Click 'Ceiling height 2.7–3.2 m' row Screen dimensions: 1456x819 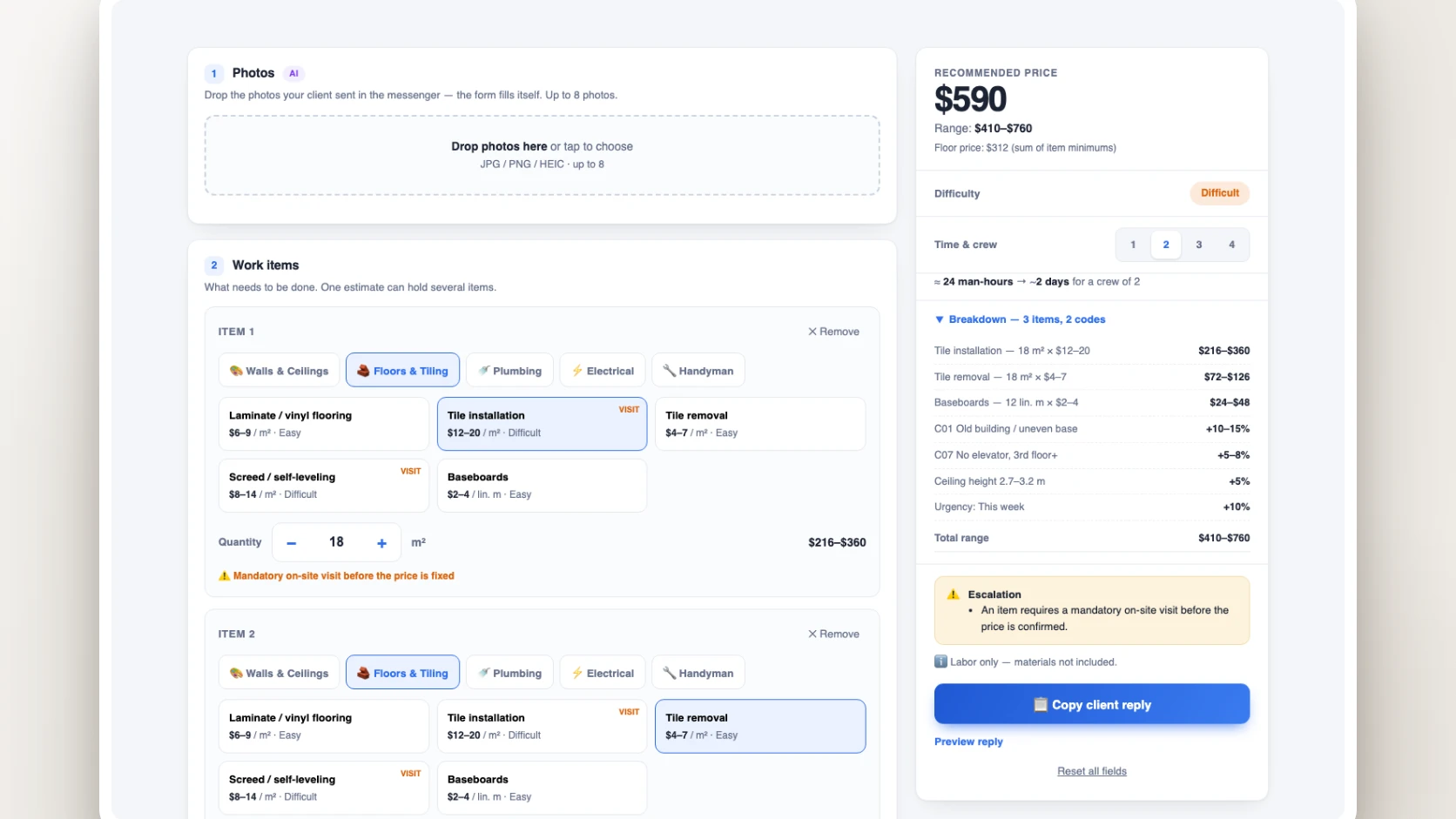pos(1092,481)
